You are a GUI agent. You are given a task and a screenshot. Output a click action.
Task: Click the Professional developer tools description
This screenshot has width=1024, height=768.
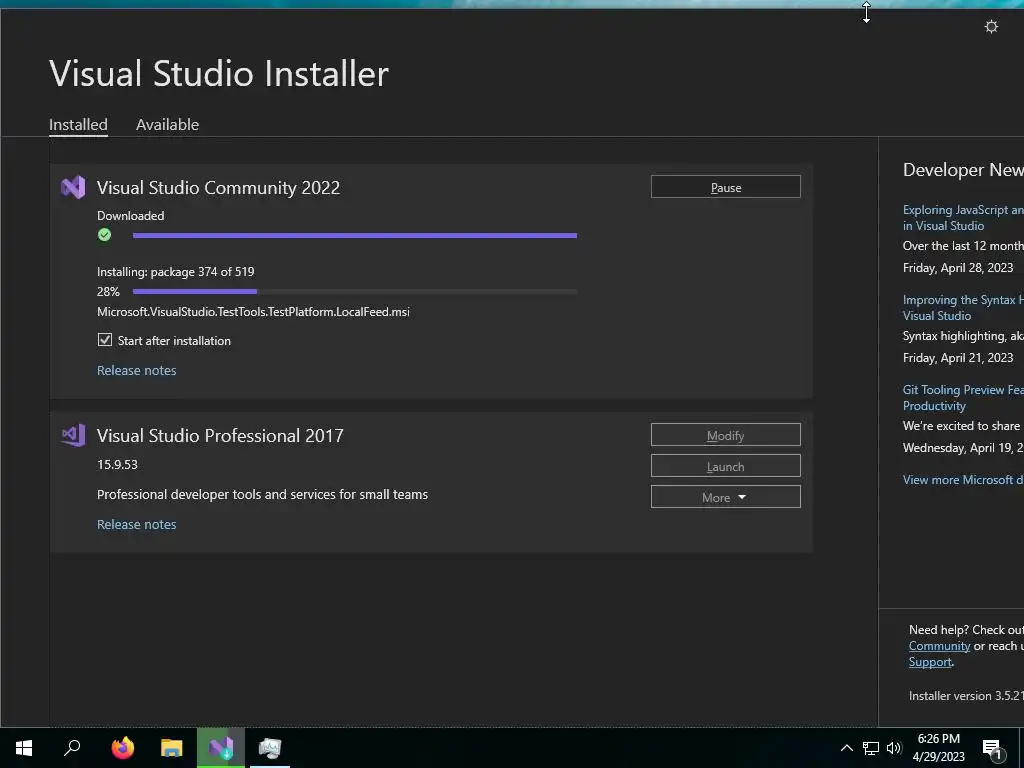pos(263,494)
